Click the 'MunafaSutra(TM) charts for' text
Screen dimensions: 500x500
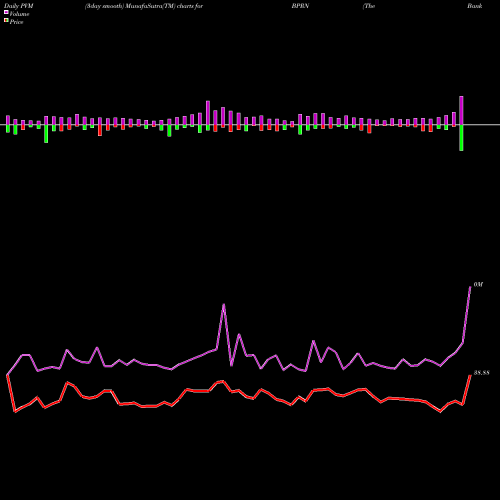(164, 6)
